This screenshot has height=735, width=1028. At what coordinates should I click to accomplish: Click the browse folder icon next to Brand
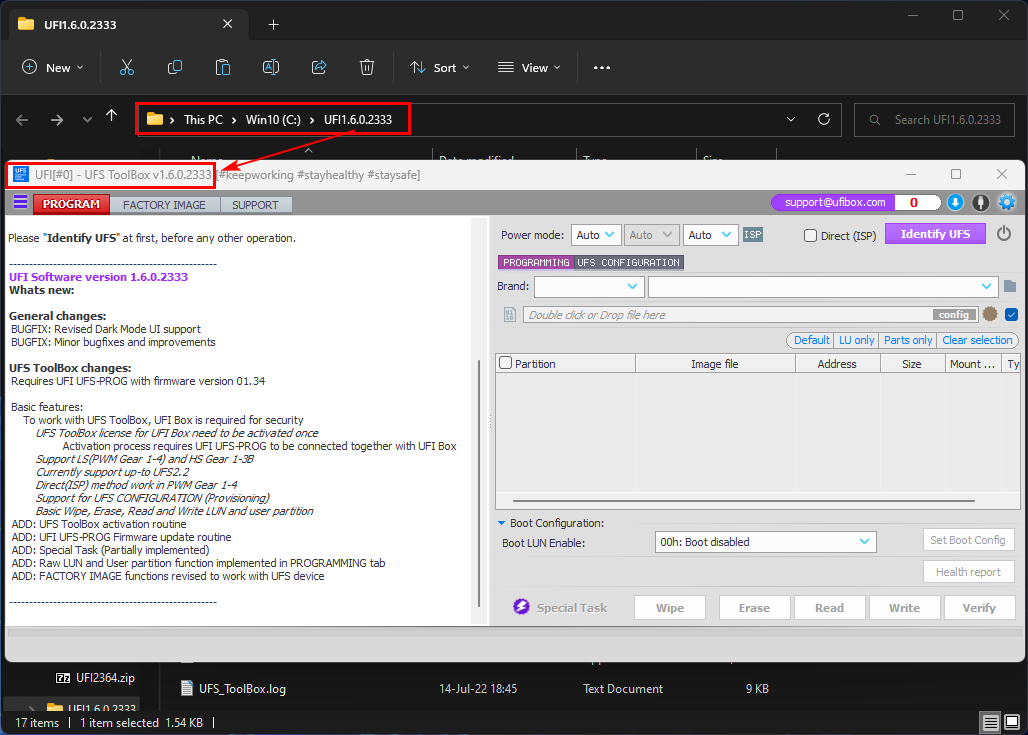point(1010,287)
